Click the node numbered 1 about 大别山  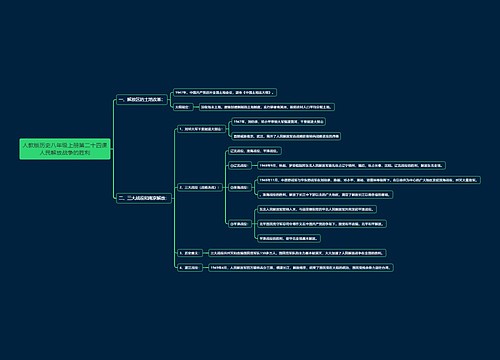[x=201, y=129]
